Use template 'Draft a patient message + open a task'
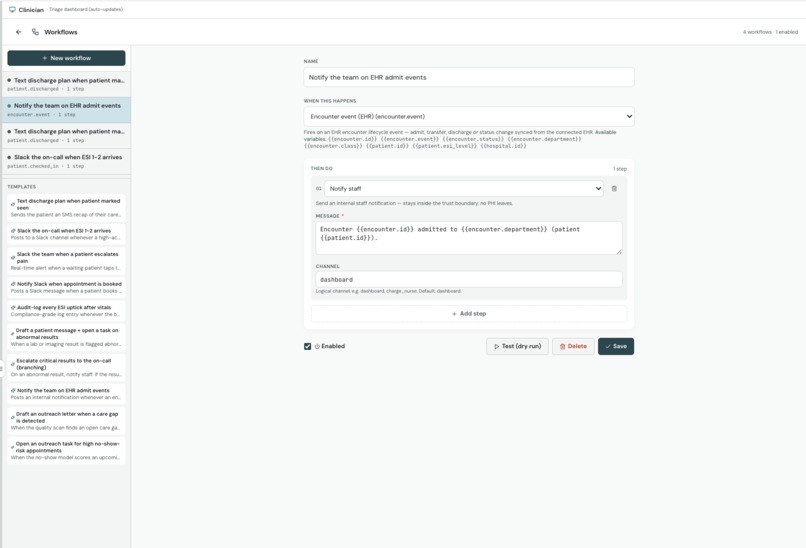This screenshot has width=806, height=548. [66, 337]
